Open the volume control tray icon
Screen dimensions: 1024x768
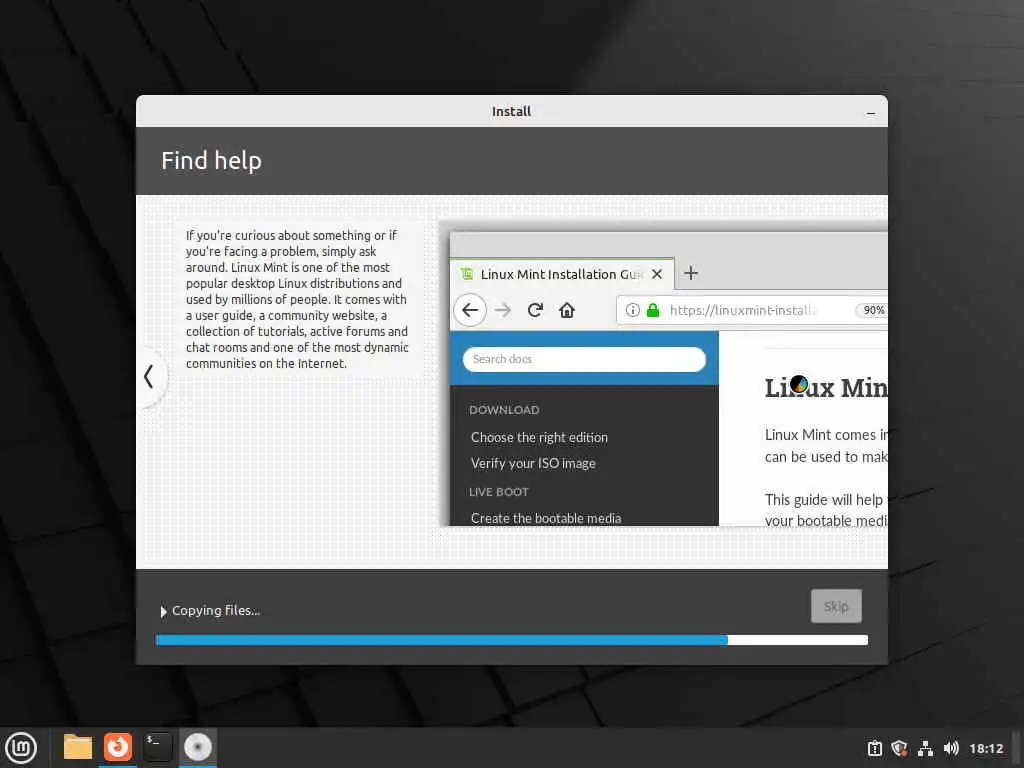point(951,748)
